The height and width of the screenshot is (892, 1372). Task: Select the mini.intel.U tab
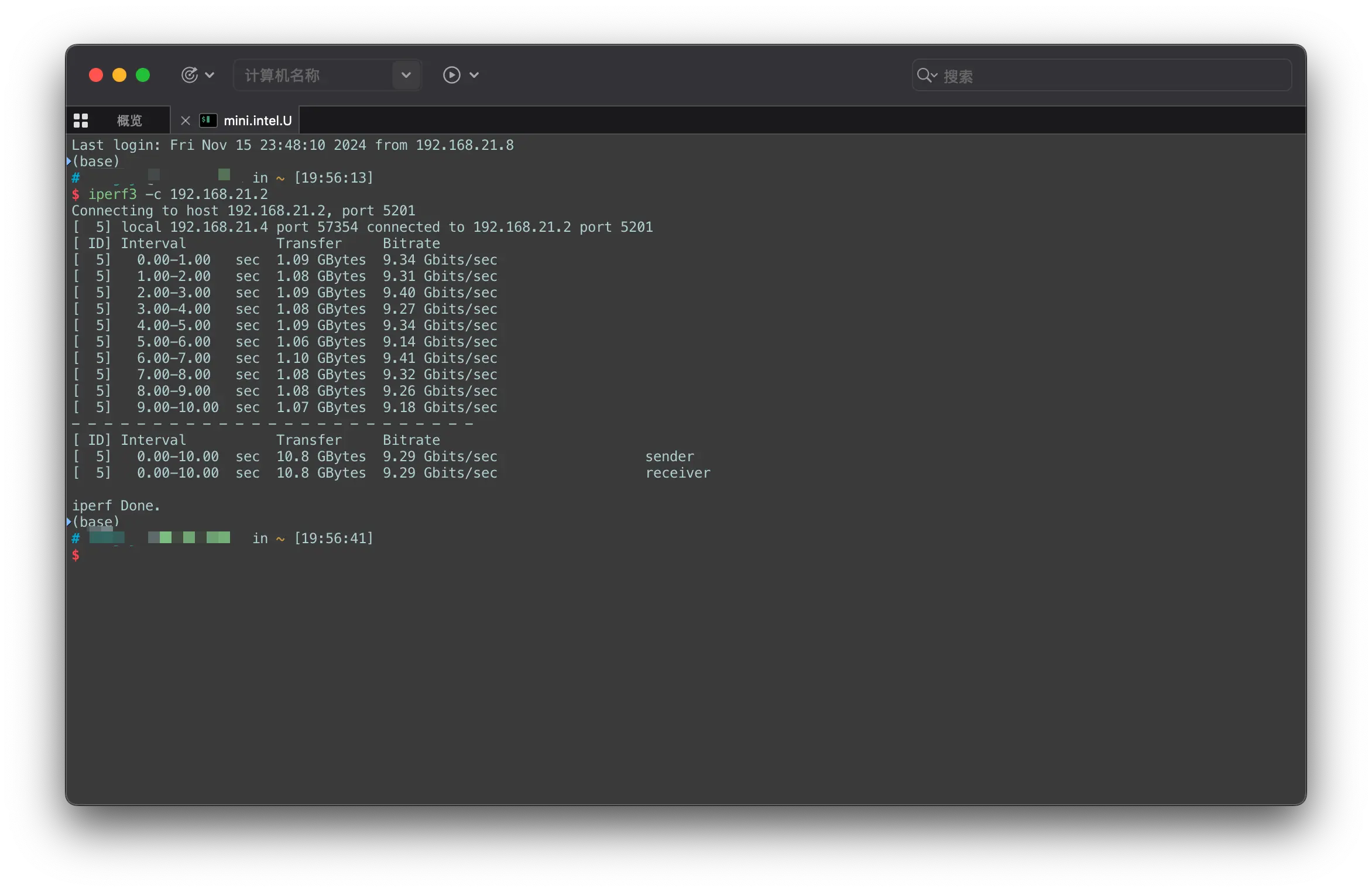(258, 121)
